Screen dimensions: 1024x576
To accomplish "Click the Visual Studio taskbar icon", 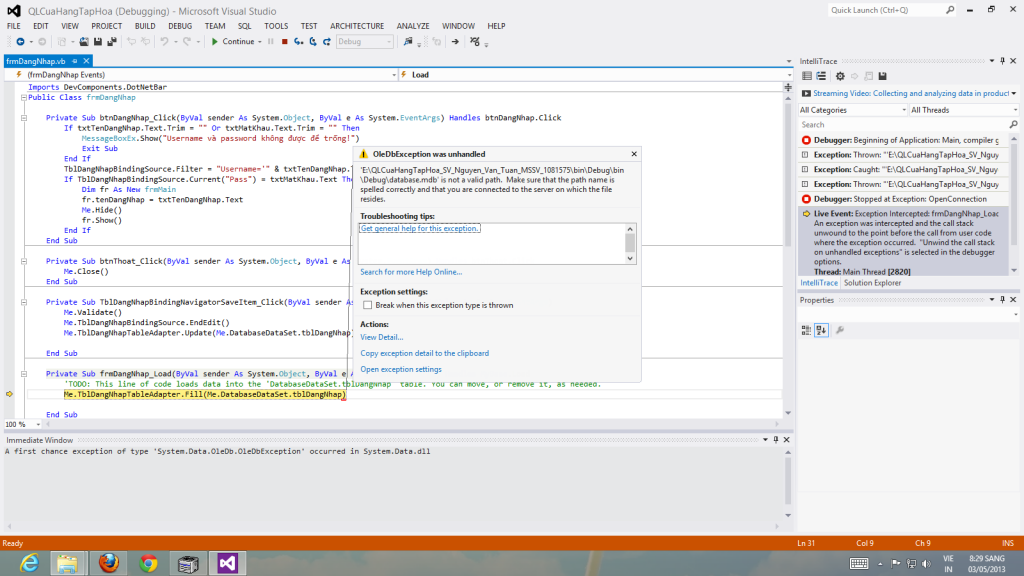I will click(x=227, y=563).
